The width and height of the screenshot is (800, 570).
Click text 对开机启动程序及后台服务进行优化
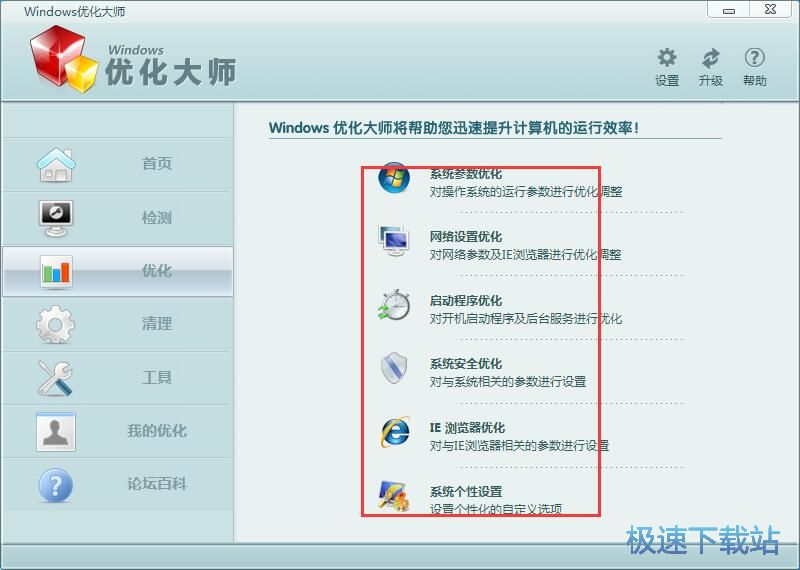[x=526, y=319]
